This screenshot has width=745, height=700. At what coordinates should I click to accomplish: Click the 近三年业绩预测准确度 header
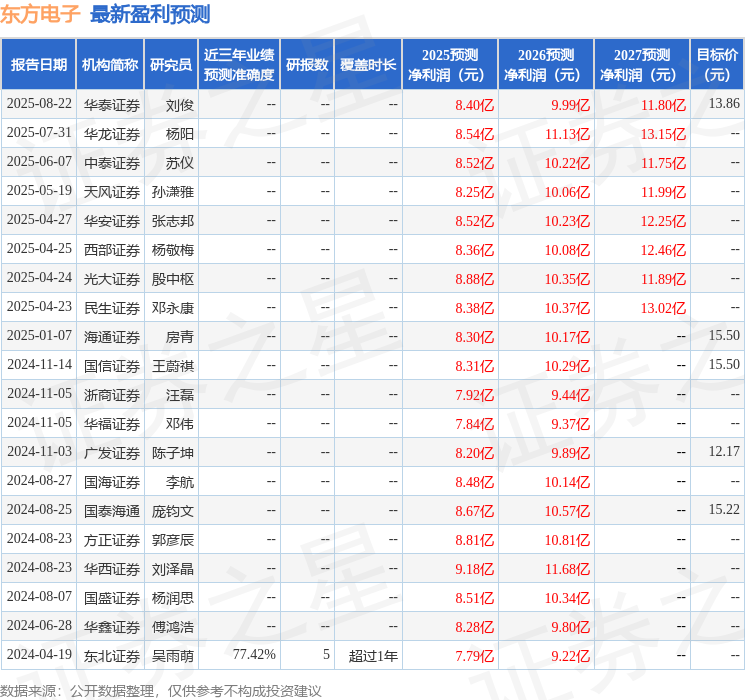[239, 65]
